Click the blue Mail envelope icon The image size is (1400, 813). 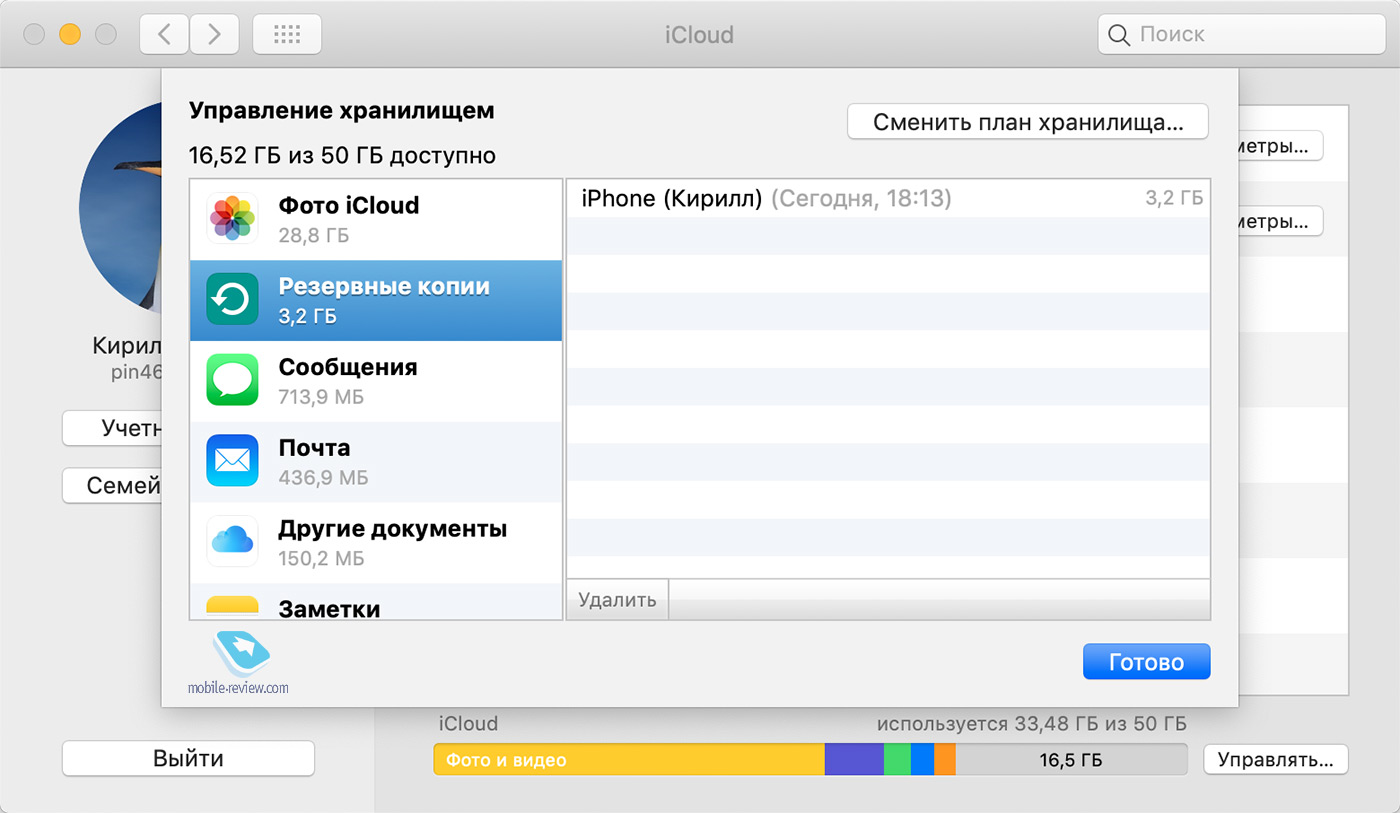(232, 461)
